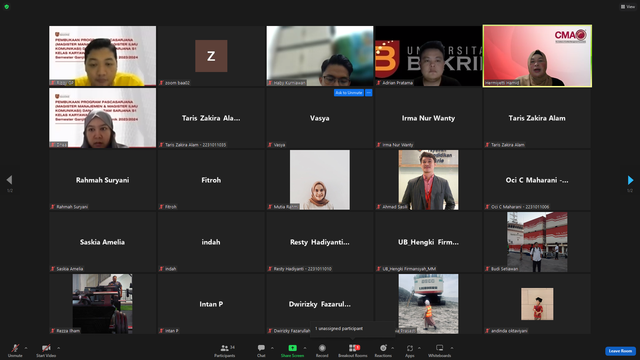Screen dimensions: 640x360
Task: Select the Mutia Rahmi profile photo tile
Action: (x=320, y=180)
